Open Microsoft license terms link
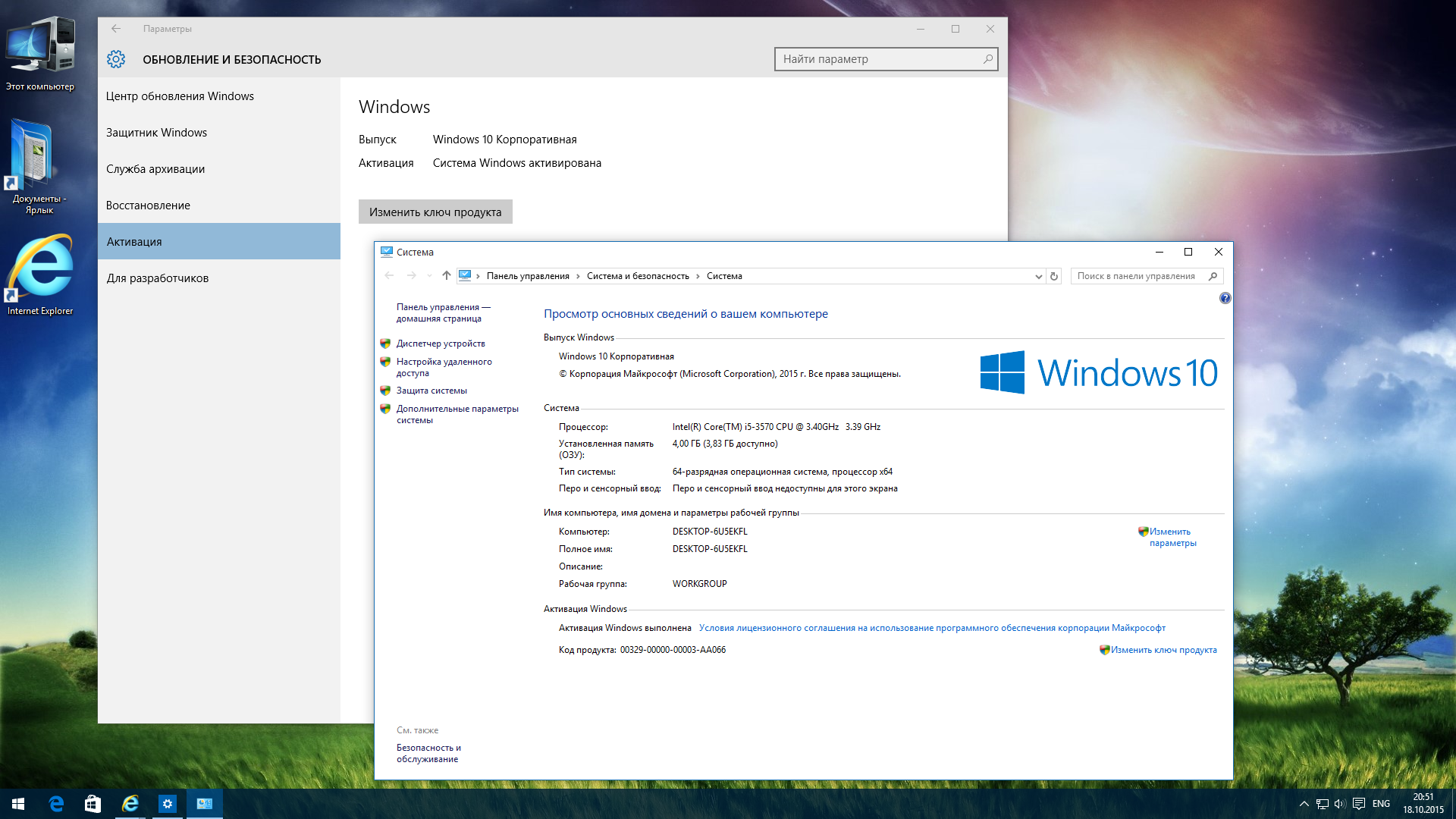The height and width of the screenshot is (819, 1456). (932, 628)
